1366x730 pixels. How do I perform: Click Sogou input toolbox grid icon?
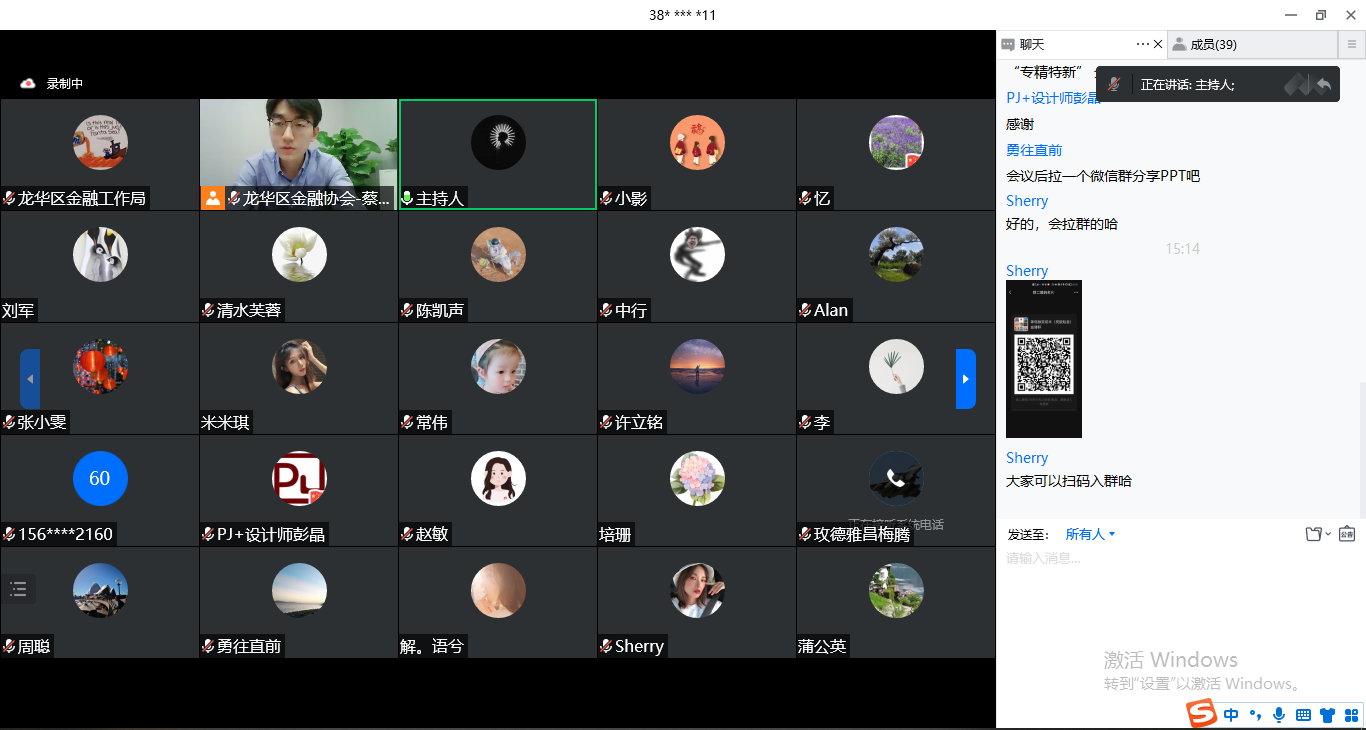click(1351, 715)
